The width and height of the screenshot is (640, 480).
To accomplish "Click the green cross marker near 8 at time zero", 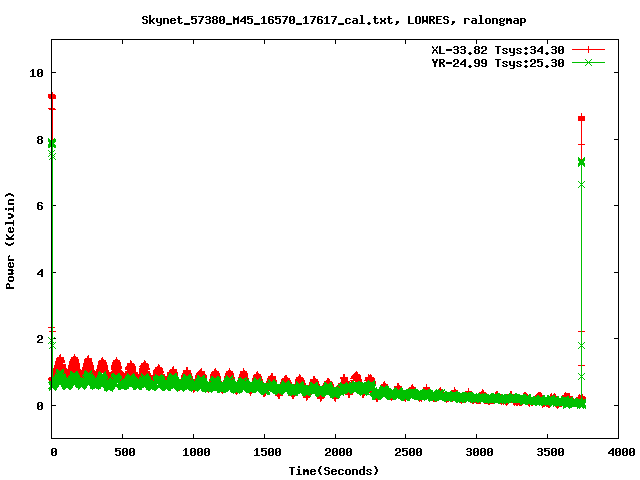I will pyautogui.click(x=52, y=143).
